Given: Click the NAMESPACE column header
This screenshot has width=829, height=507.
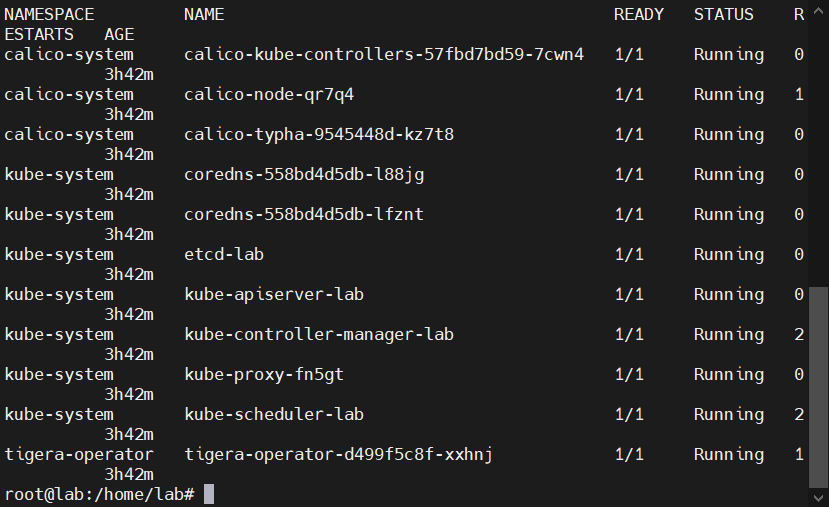Looking at the screenshot, I should point(49,14).
